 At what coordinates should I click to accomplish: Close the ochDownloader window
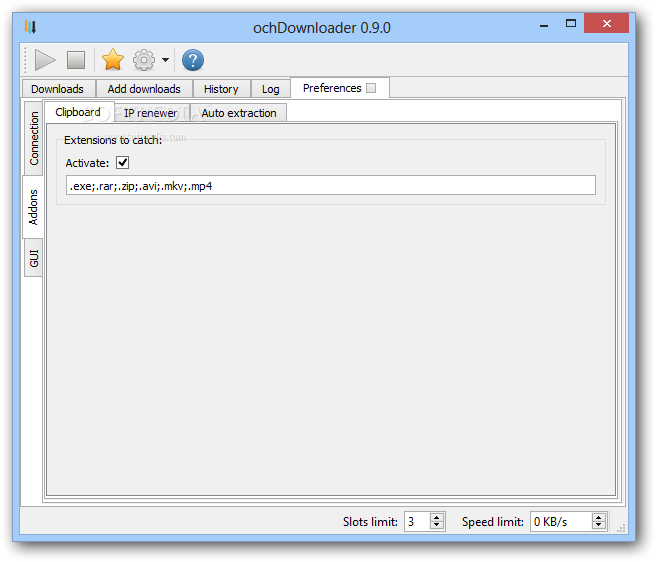[x=607, y=23]
